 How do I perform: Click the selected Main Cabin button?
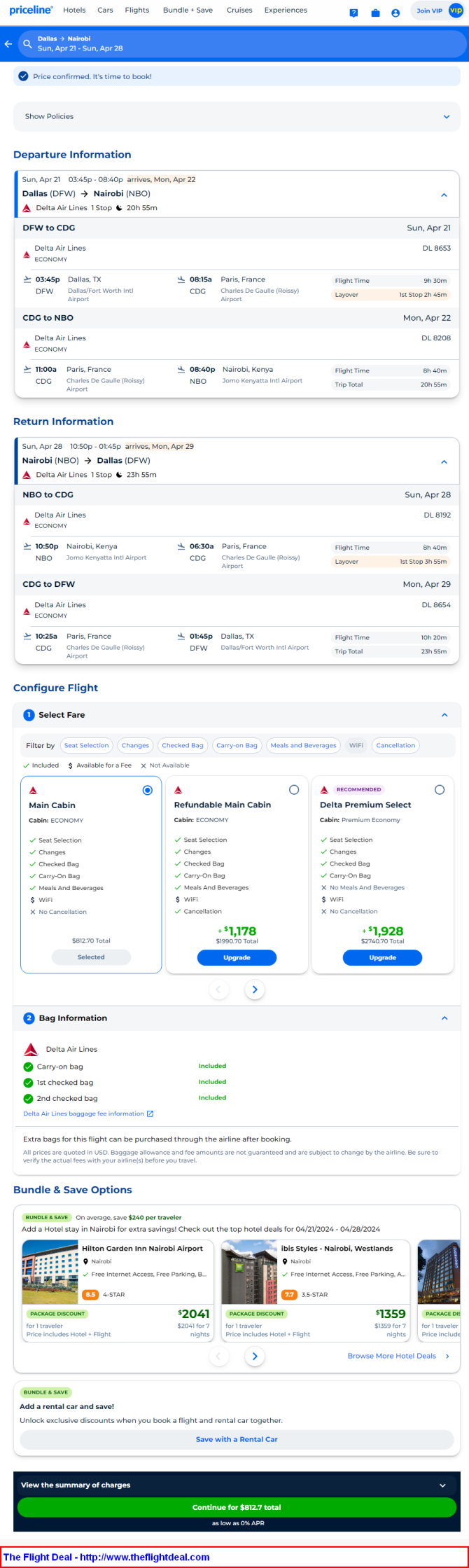[91, 957]
